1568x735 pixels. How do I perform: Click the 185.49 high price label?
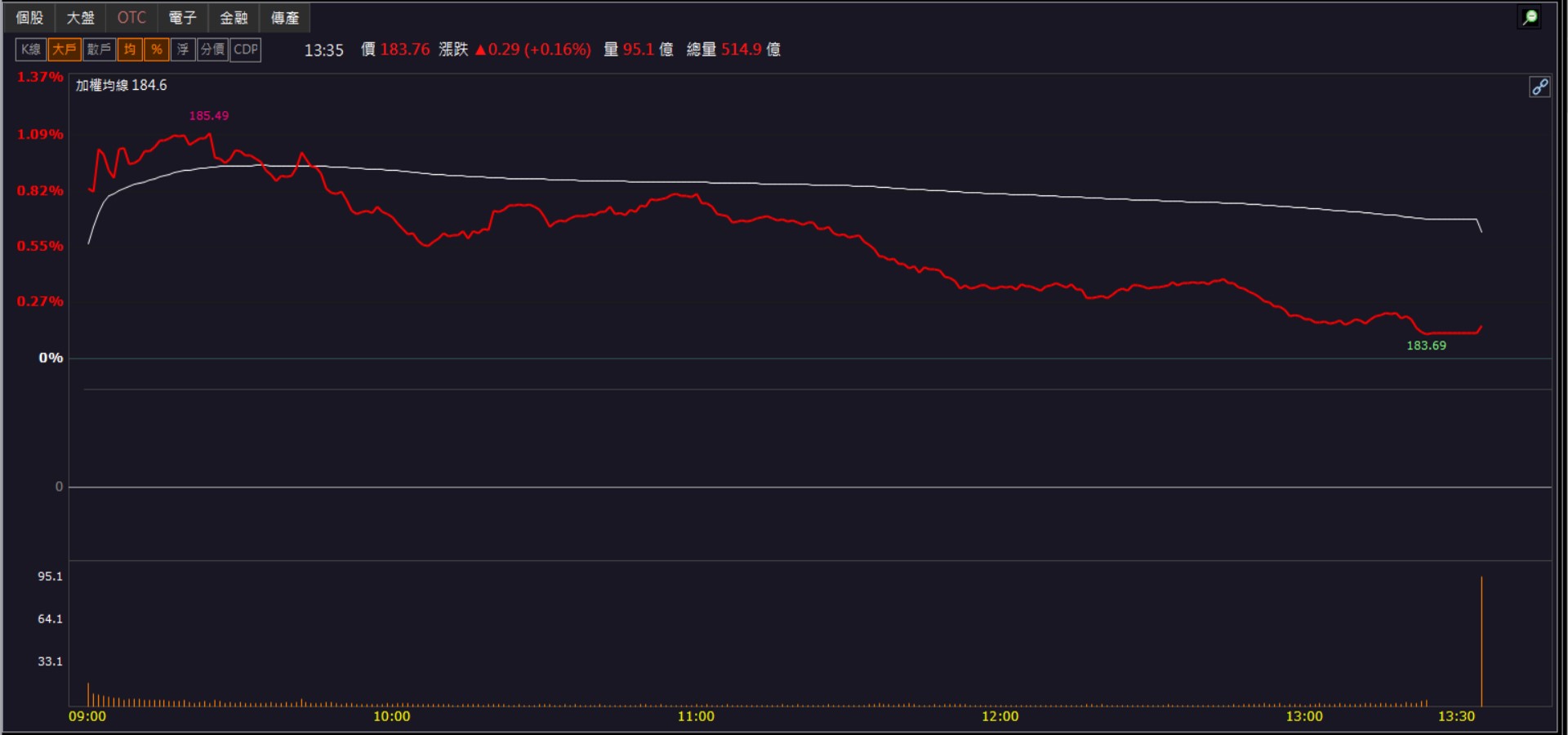(209, 116)
